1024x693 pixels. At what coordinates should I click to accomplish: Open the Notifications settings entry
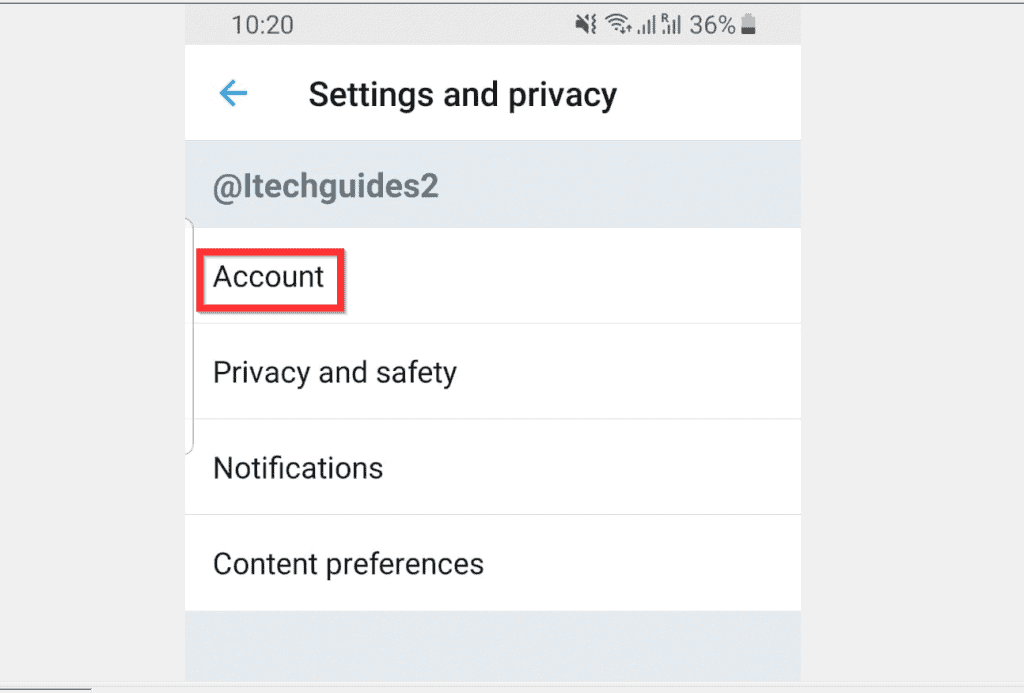coord(297,467)
